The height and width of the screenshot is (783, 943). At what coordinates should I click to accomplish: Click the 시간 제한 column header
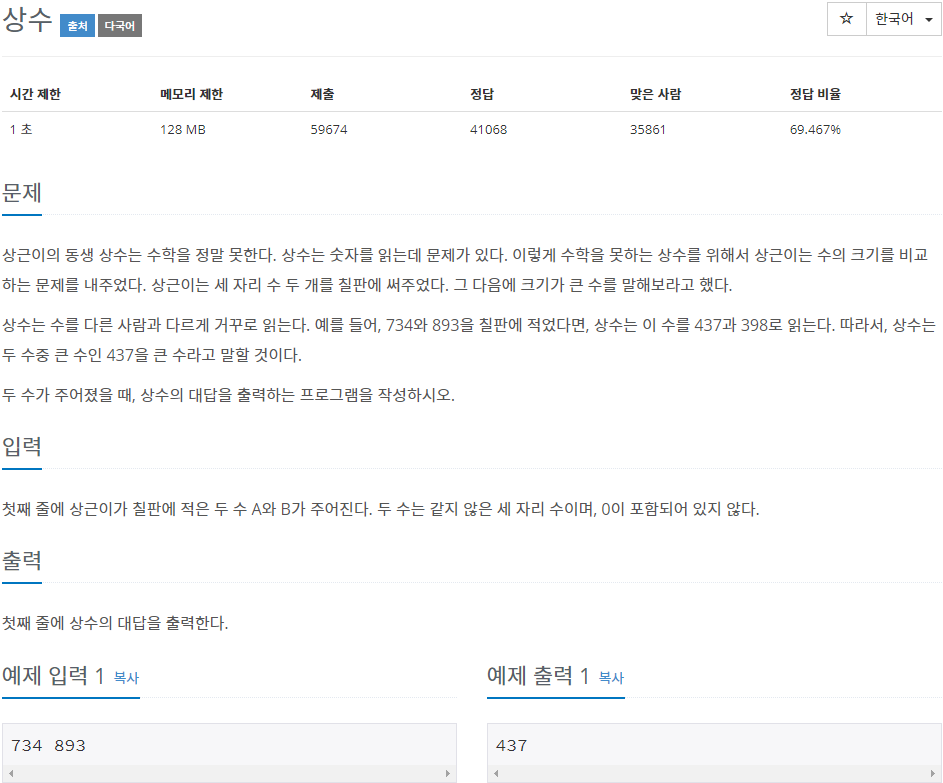pos(35,94)
